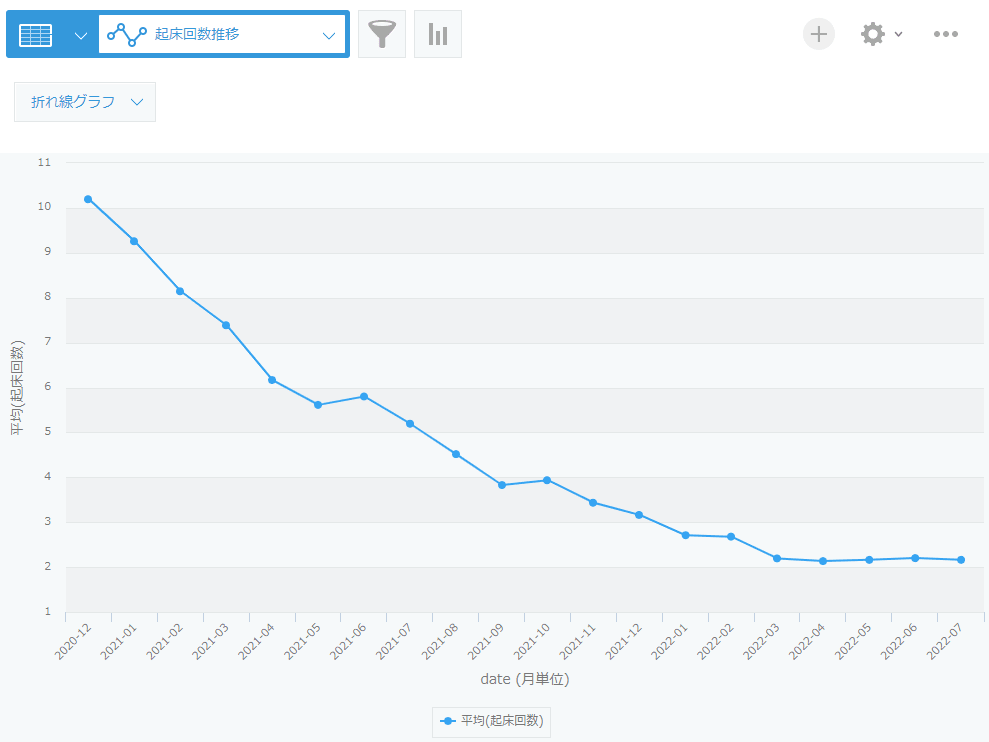Image resolution: width=989 pixels, height=742 pixels.
Task: Open the three-dot more options menu
Action: pyautogui.click(x=946, y=34)
